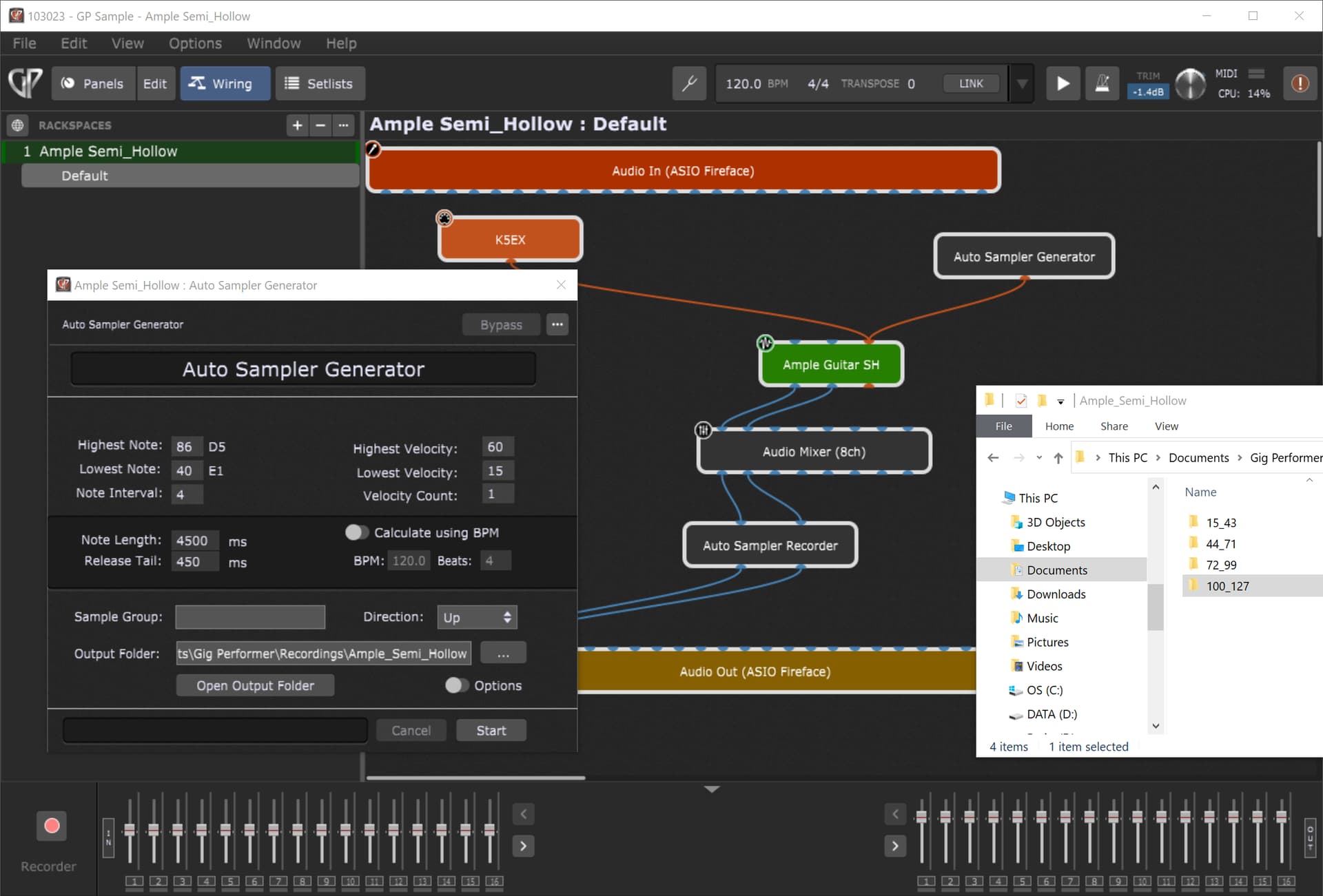Open the Window menu
The image size is (1323, 896).
tap(274, 43)
